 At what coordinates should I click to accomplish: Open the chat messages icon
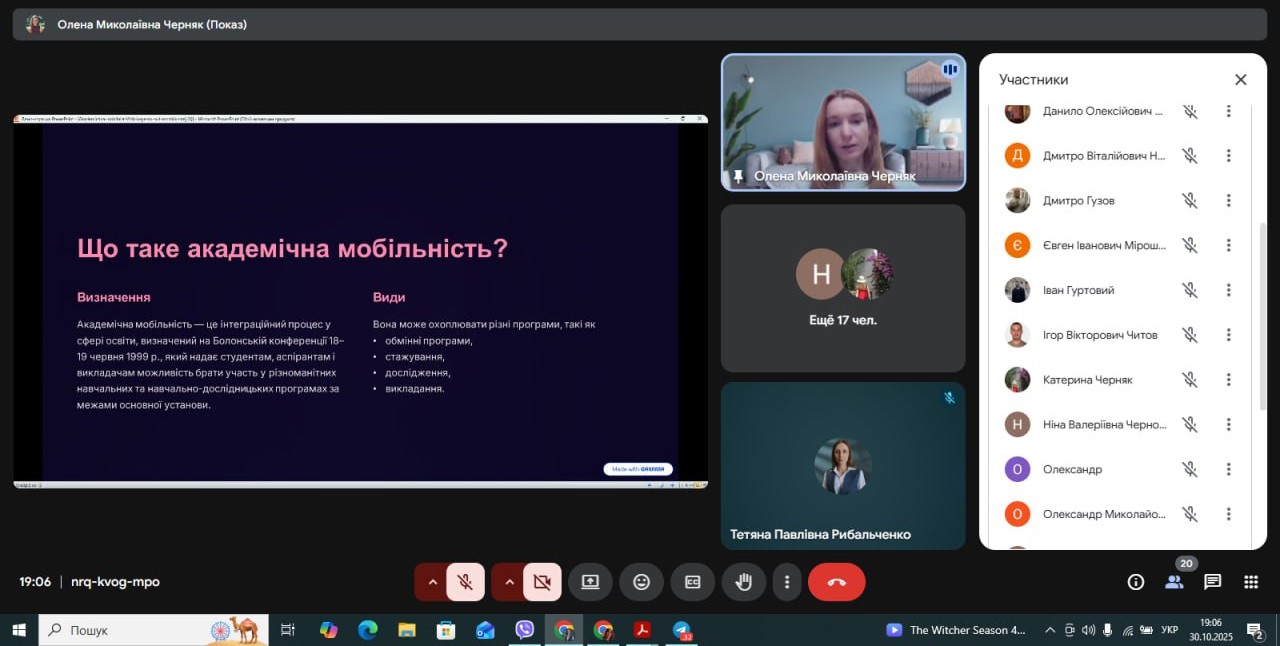tap(1212, 582)
